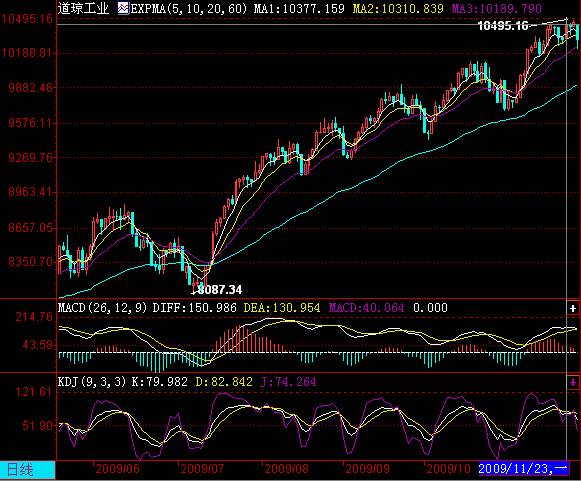This screenshot has width=581, height=481.
Task: Click the 2009/08 date axis label
Action: (286, 469)
